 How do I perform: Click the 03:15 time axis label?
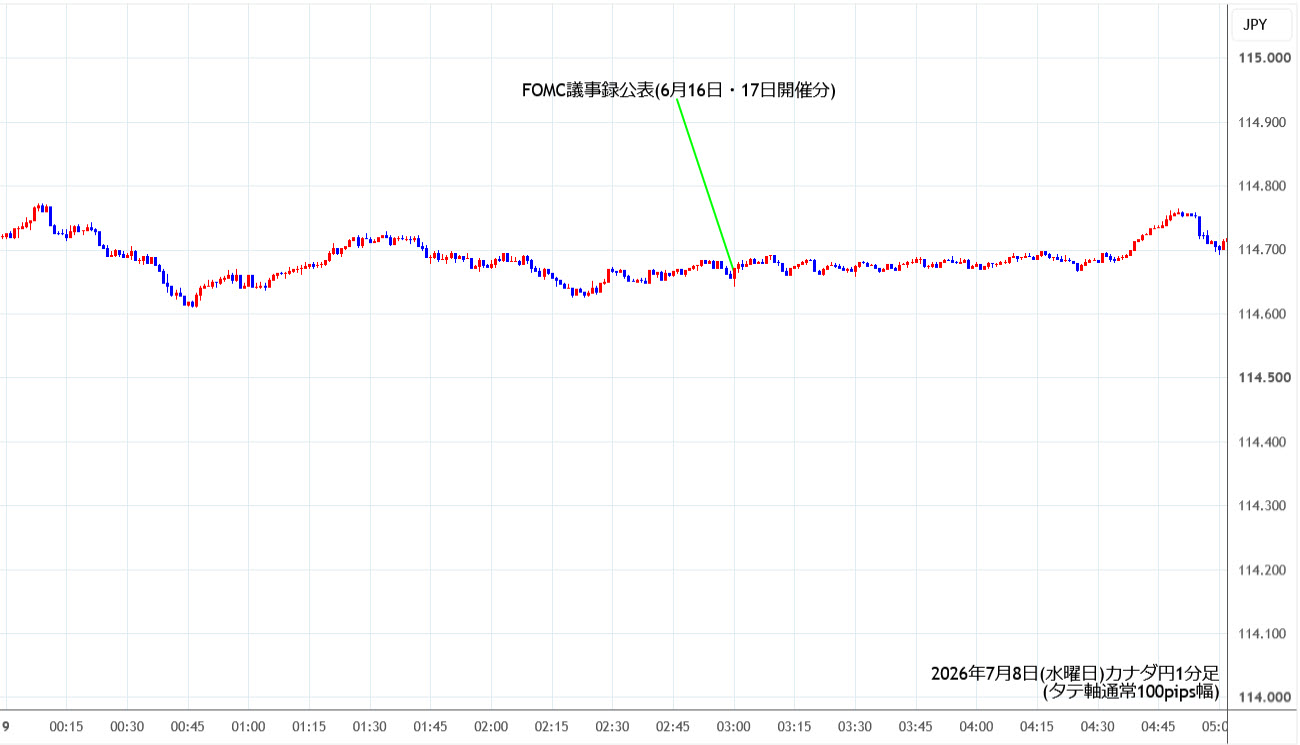click(x=794, y=727)
